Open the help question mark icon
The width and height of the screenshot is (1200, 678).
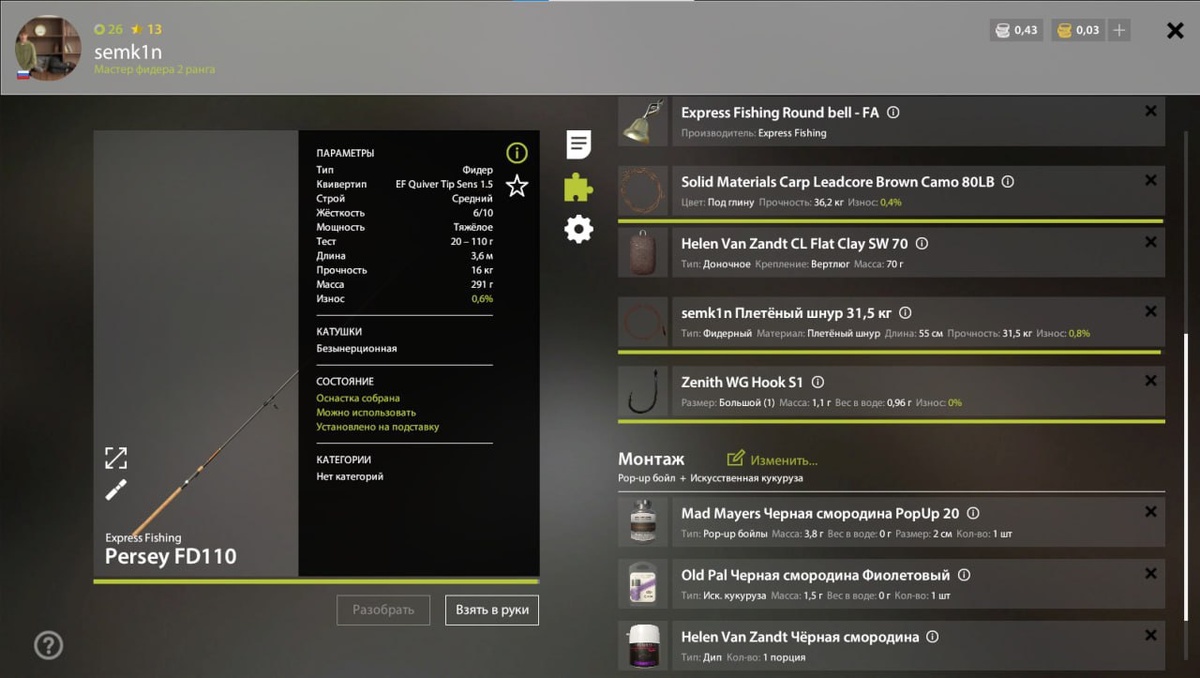point(48,645)
